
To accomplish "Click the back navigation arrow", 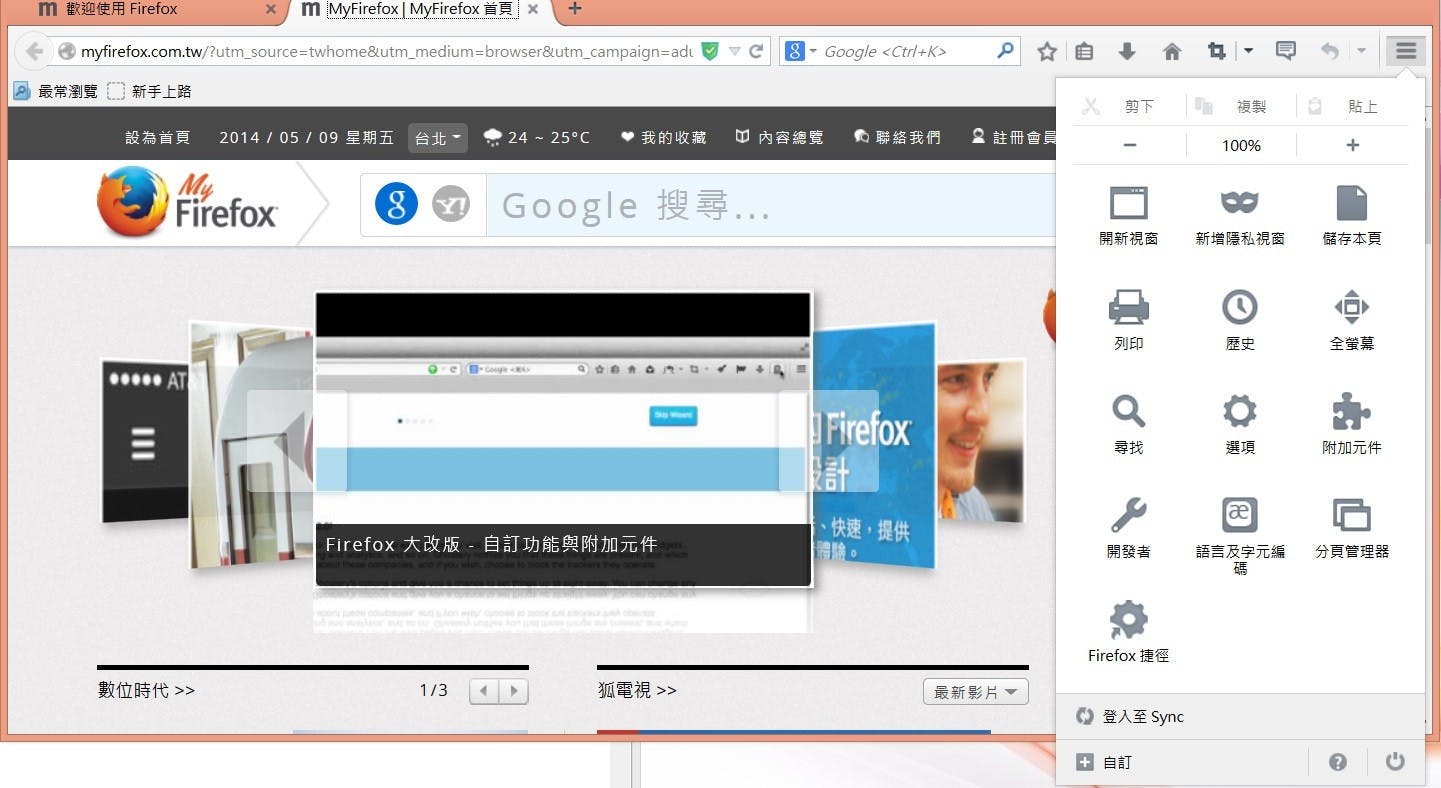I will click(34, 51).
